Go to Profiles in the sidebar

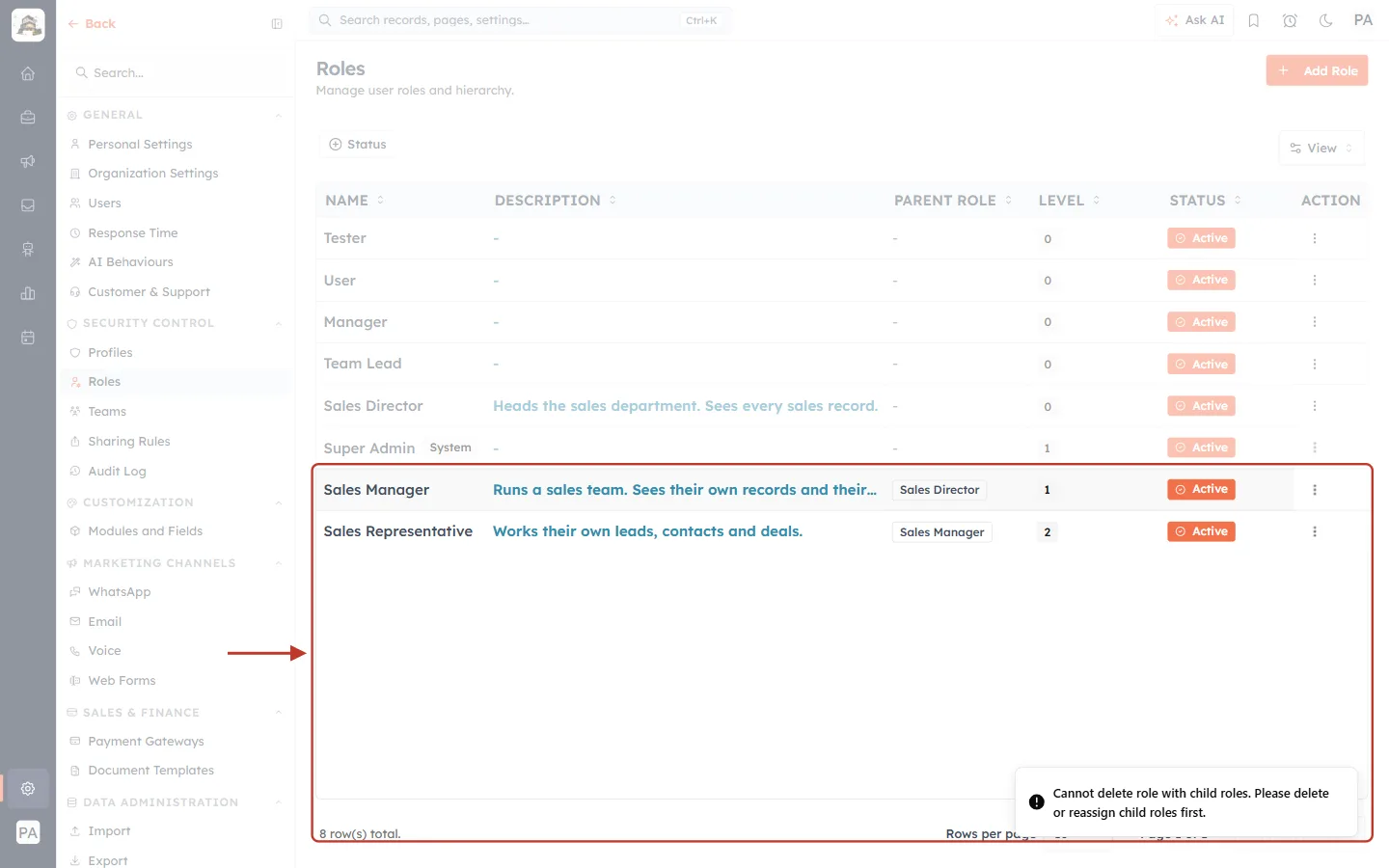point(110,353)
